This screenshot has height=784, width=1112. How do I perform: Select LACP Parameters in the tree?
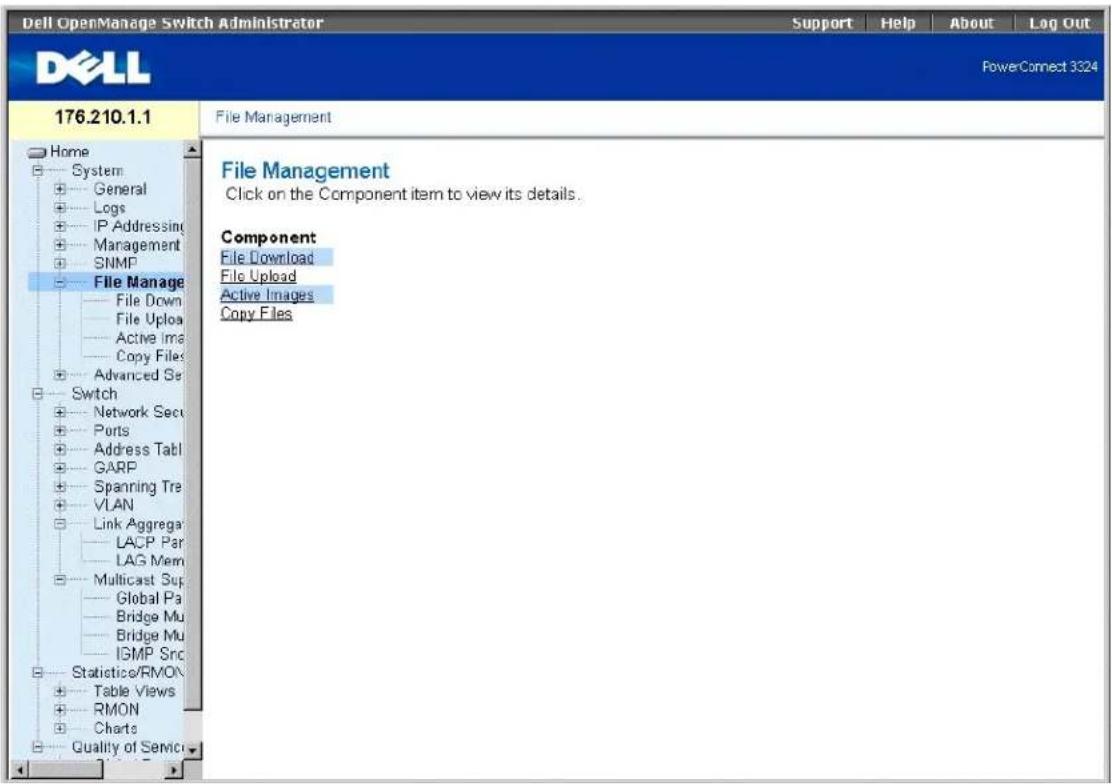(149, 542)
